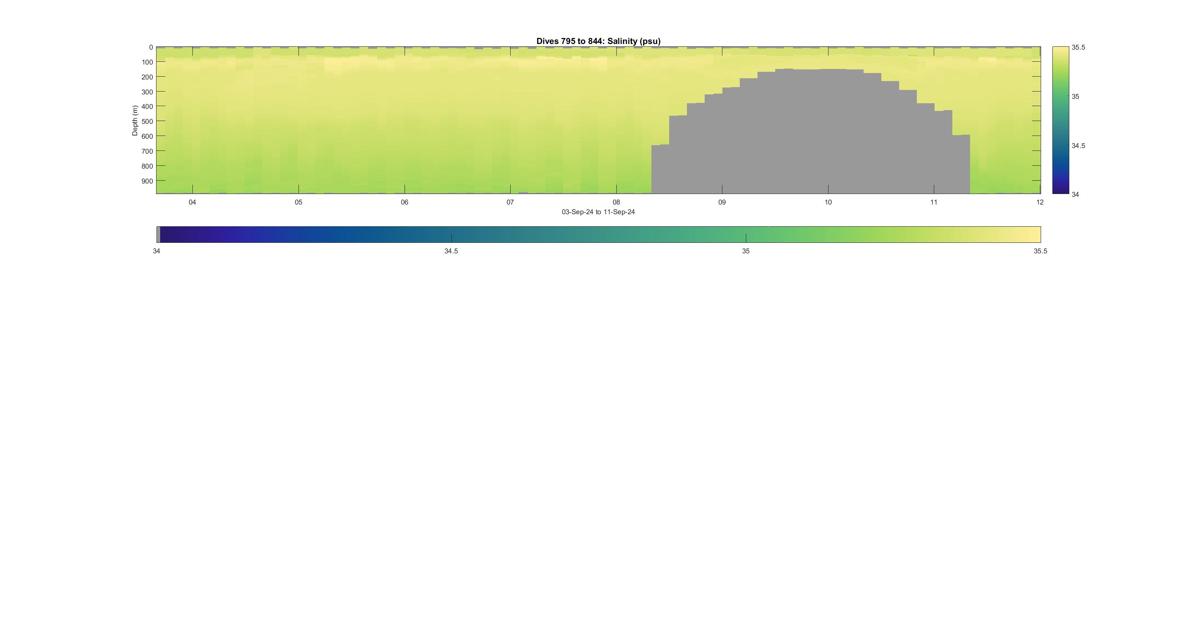Click '35.5' label under horizontal colorbar

[1041, 252]
